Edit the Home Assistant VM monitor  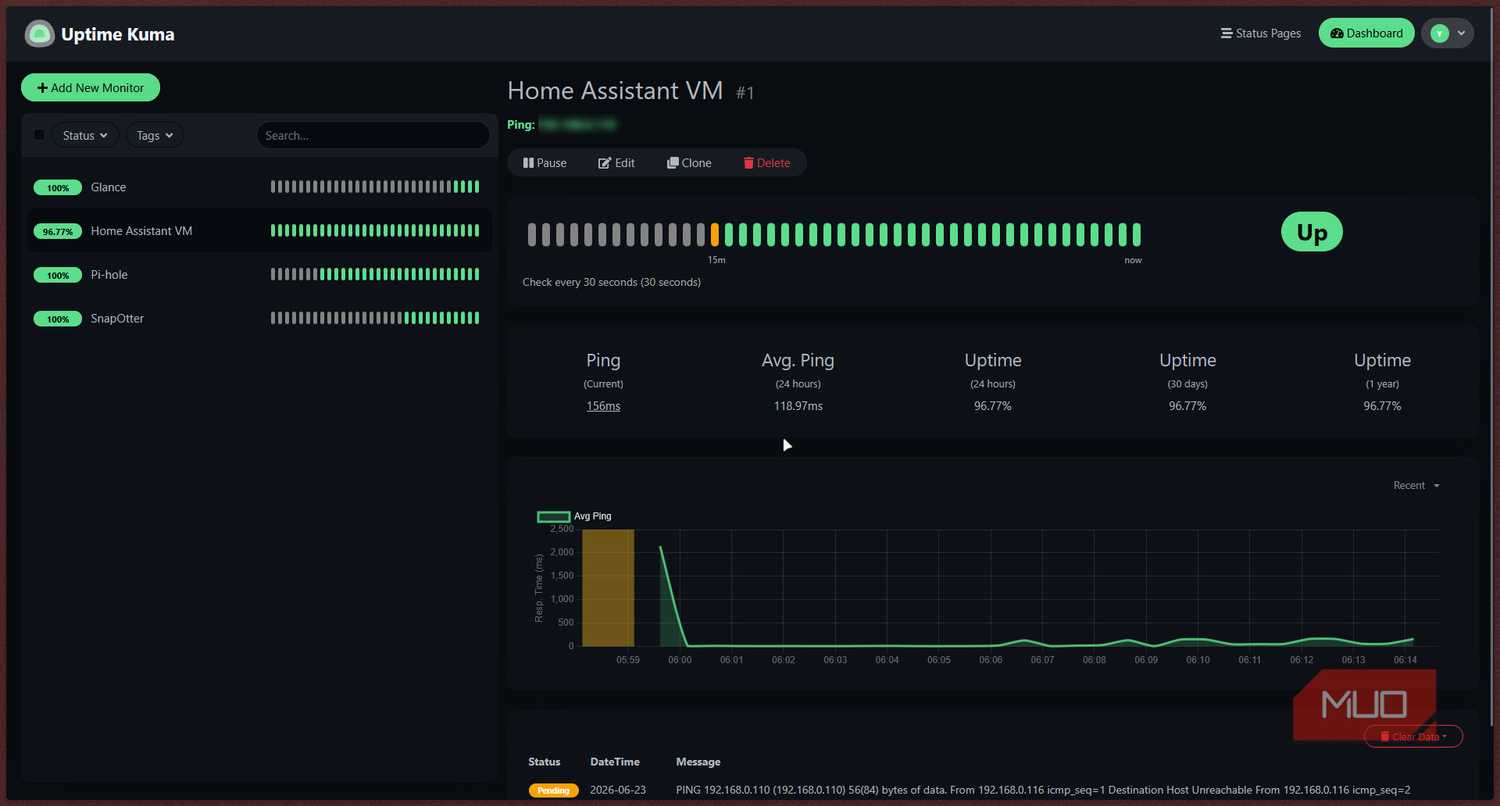(617, 163)
